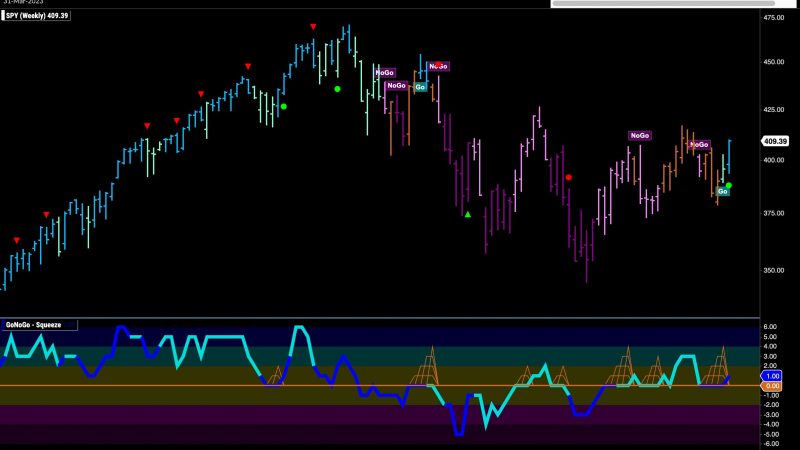Click the green up-triangle signal marker
800x450 pixels.
click(x=468, y=214)
